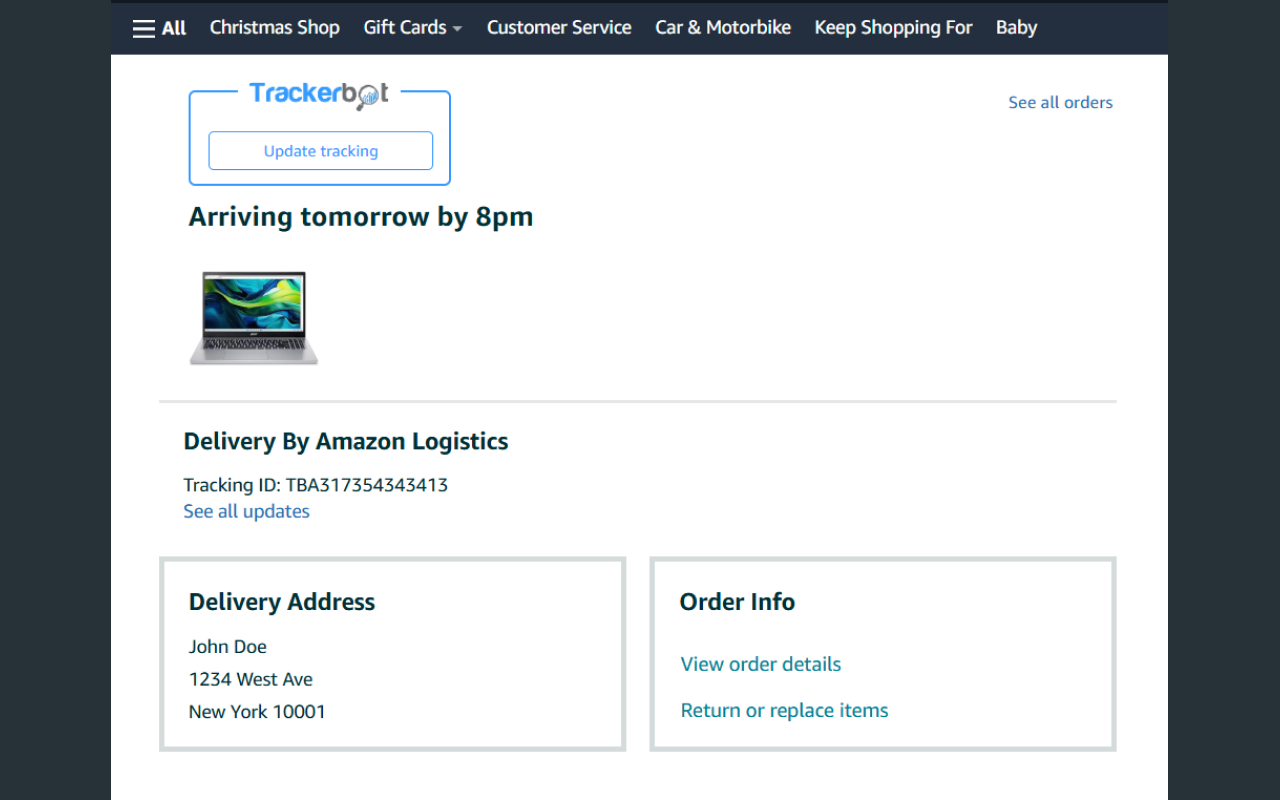Click the Trackerbot magnifier icon
The image size is (1280, 800).
point(370,96)
